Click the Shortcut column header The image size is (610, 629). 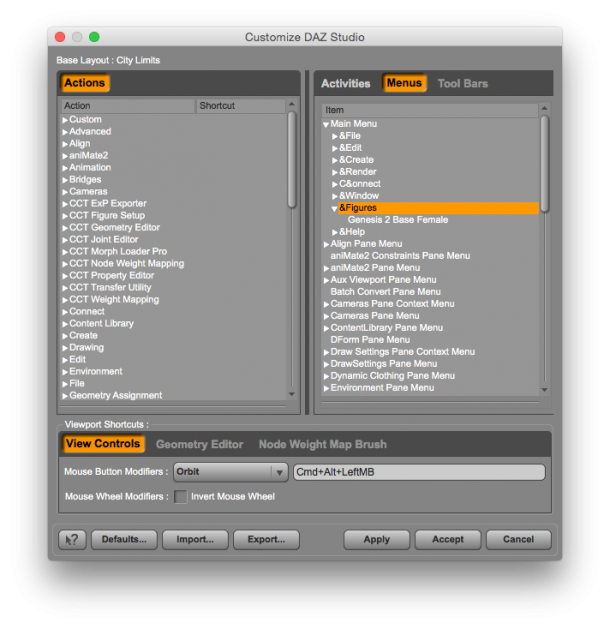pyautogui.click(x=241, y=106)
